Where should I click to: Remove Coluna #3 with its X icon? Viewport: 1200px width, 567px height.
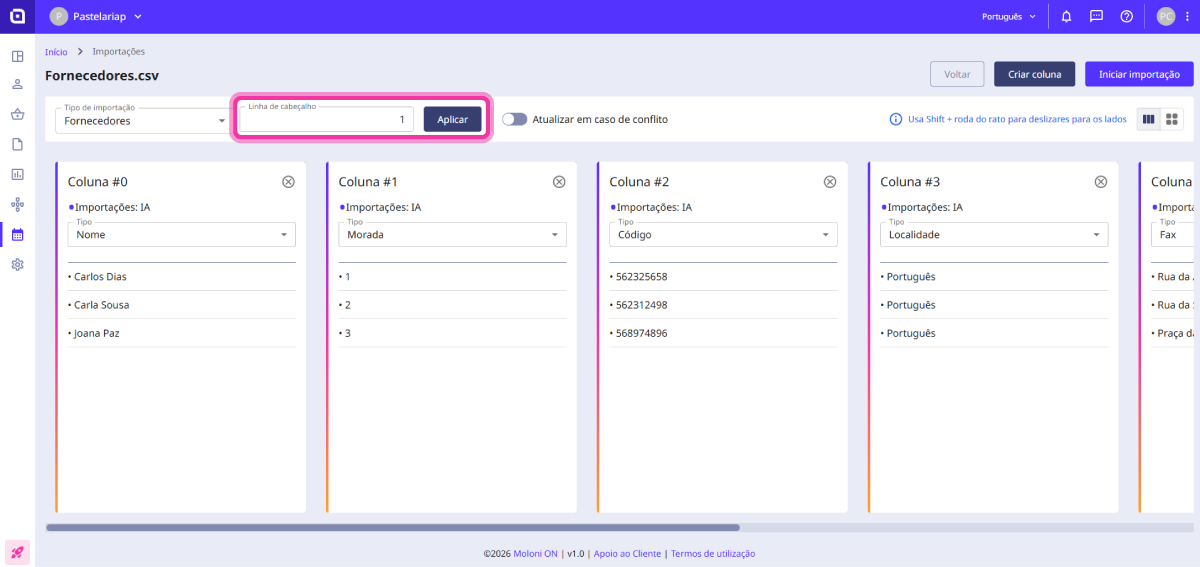pyautogui.click(x=1101, y=182)
